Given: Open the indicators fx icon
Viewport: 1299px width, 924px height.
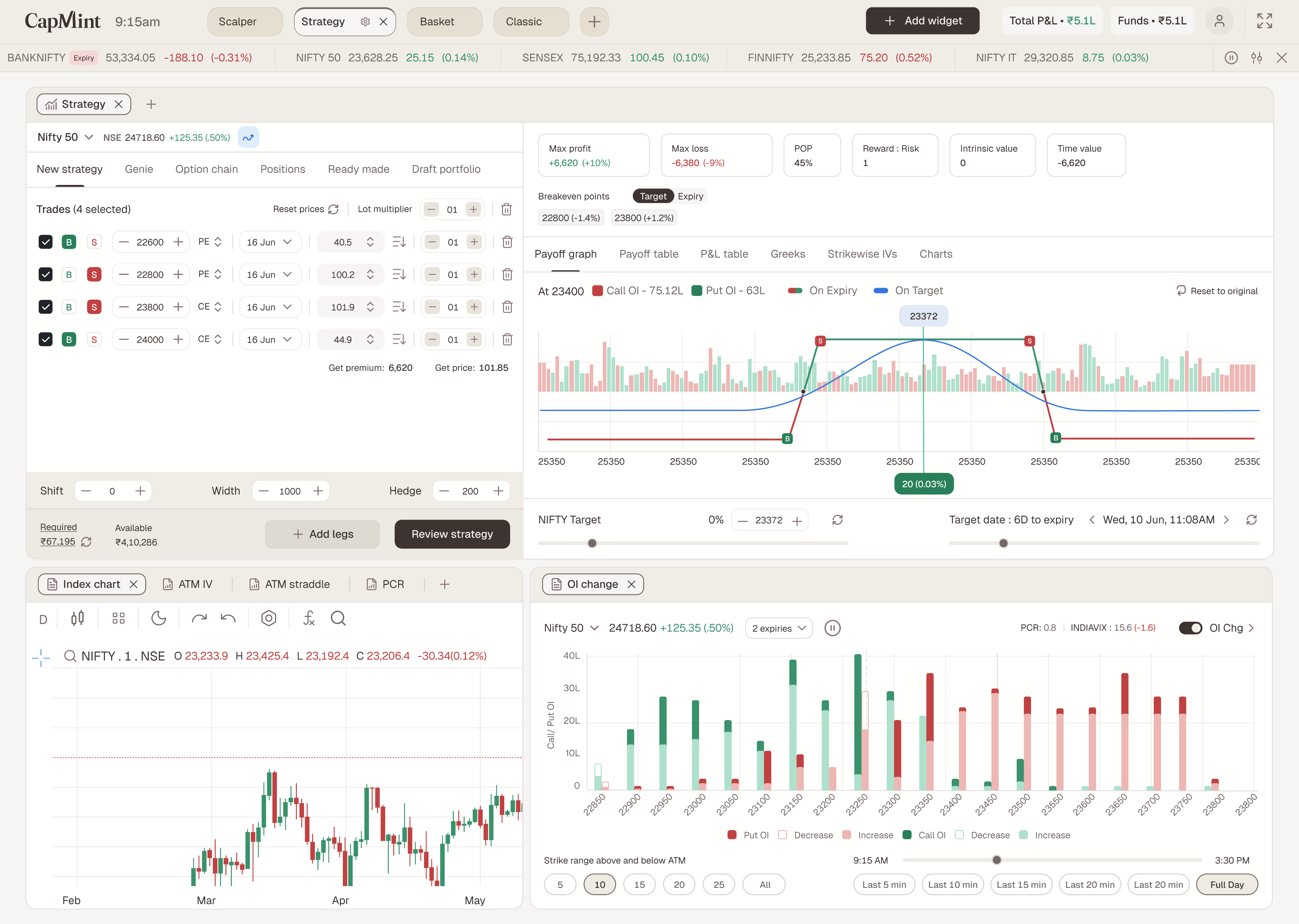Looking at the screenshot, I should click(x=309, y=619).
